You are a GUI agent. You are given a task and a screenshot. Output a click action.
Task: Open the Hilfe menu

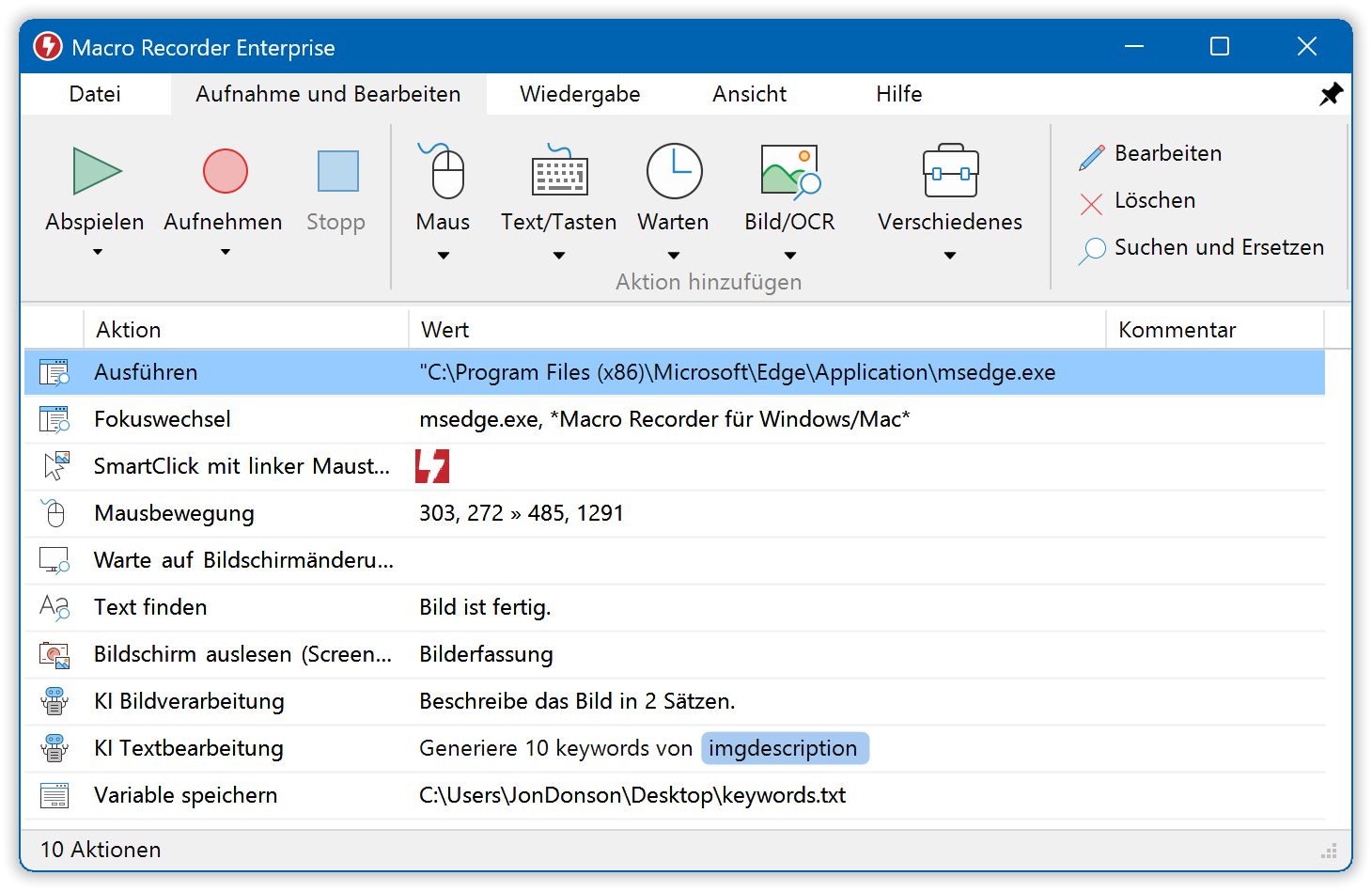(x=898, y=93)
